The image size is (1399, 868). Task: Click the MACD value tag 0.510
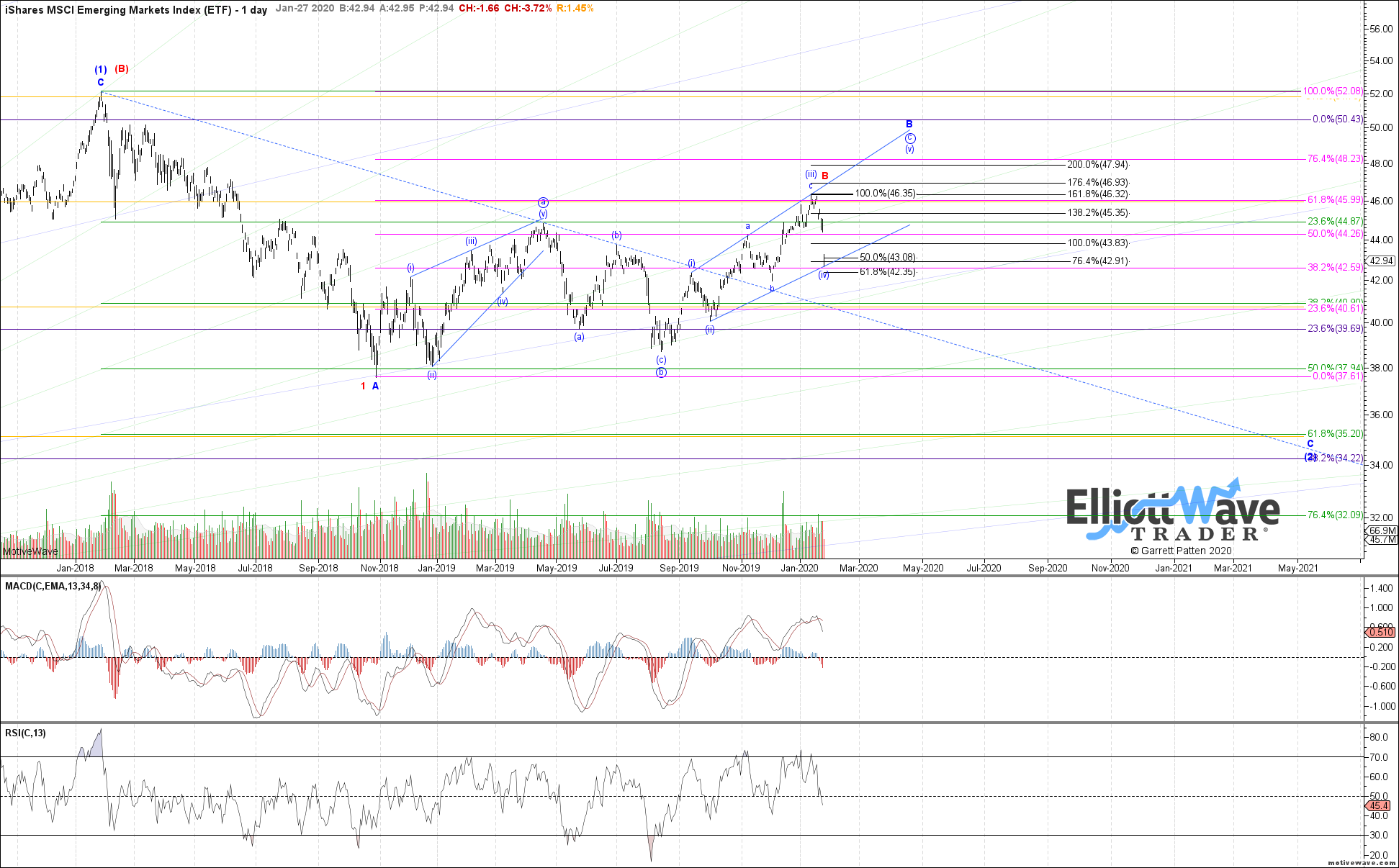click(x=1381, y=632)
